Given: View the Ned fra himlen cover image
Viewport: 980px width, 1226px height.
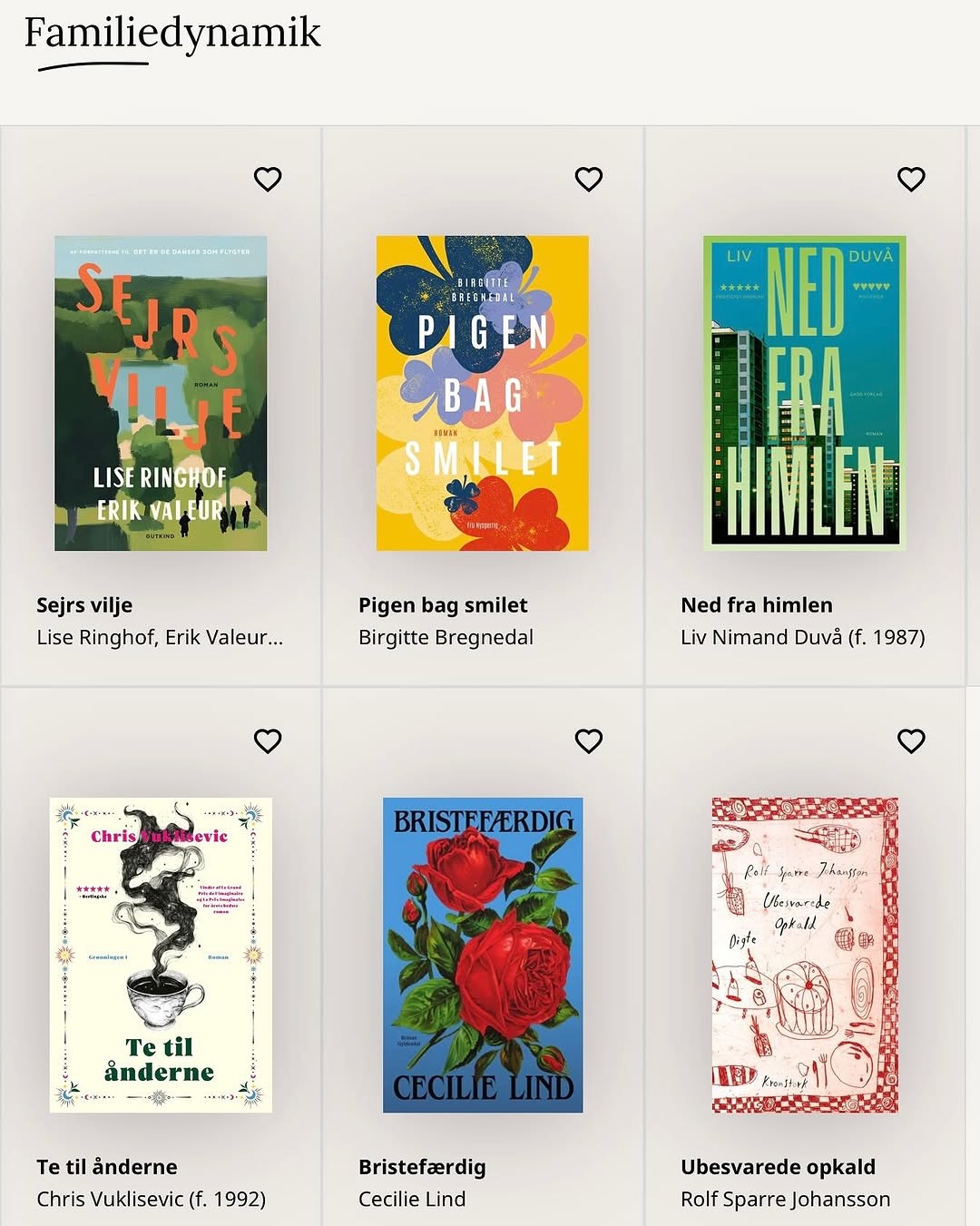Looking at the screenshot, I should tap(805, 393).
